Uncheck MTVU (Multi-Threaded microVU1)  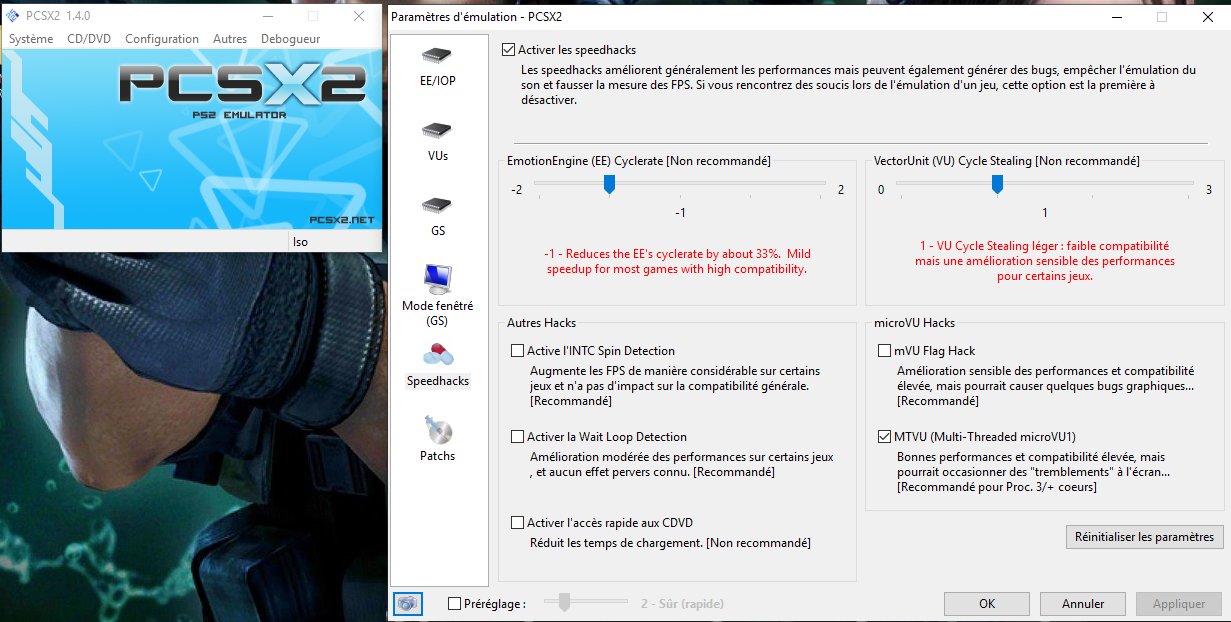884,437
